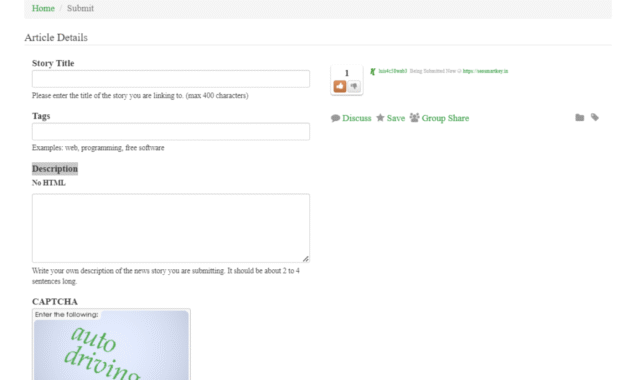Click the Save link
This screenshot has height=380, width=630.
[x=396, y=118]
